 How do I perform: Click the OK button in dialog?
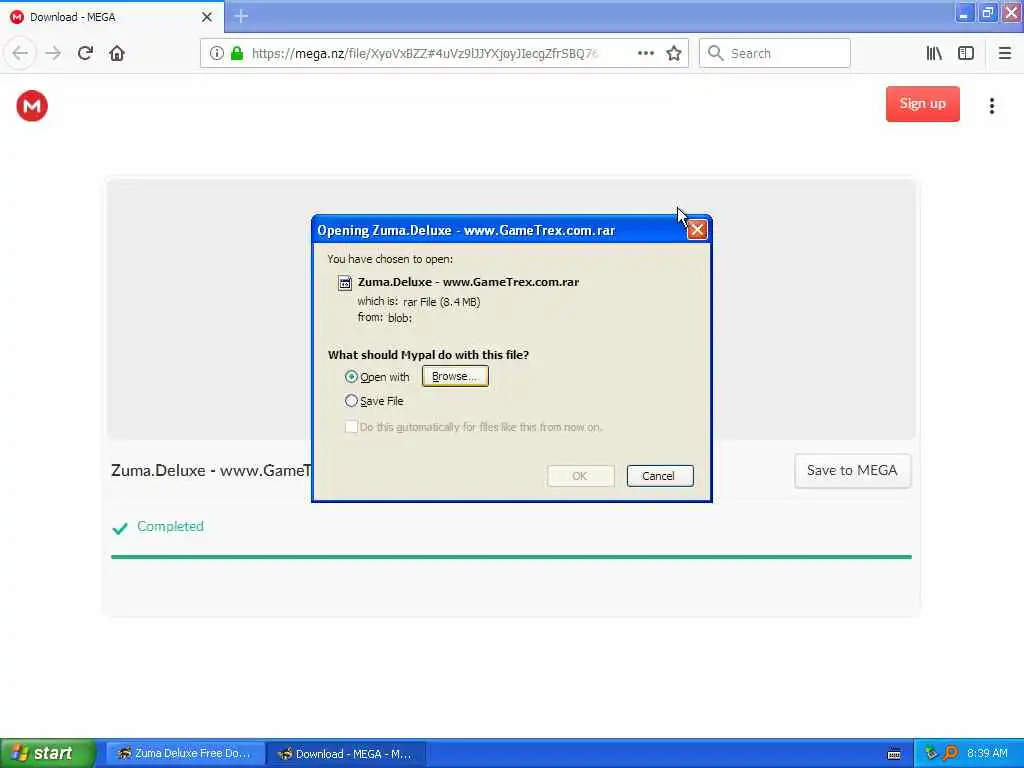click(x=580, y=476)
